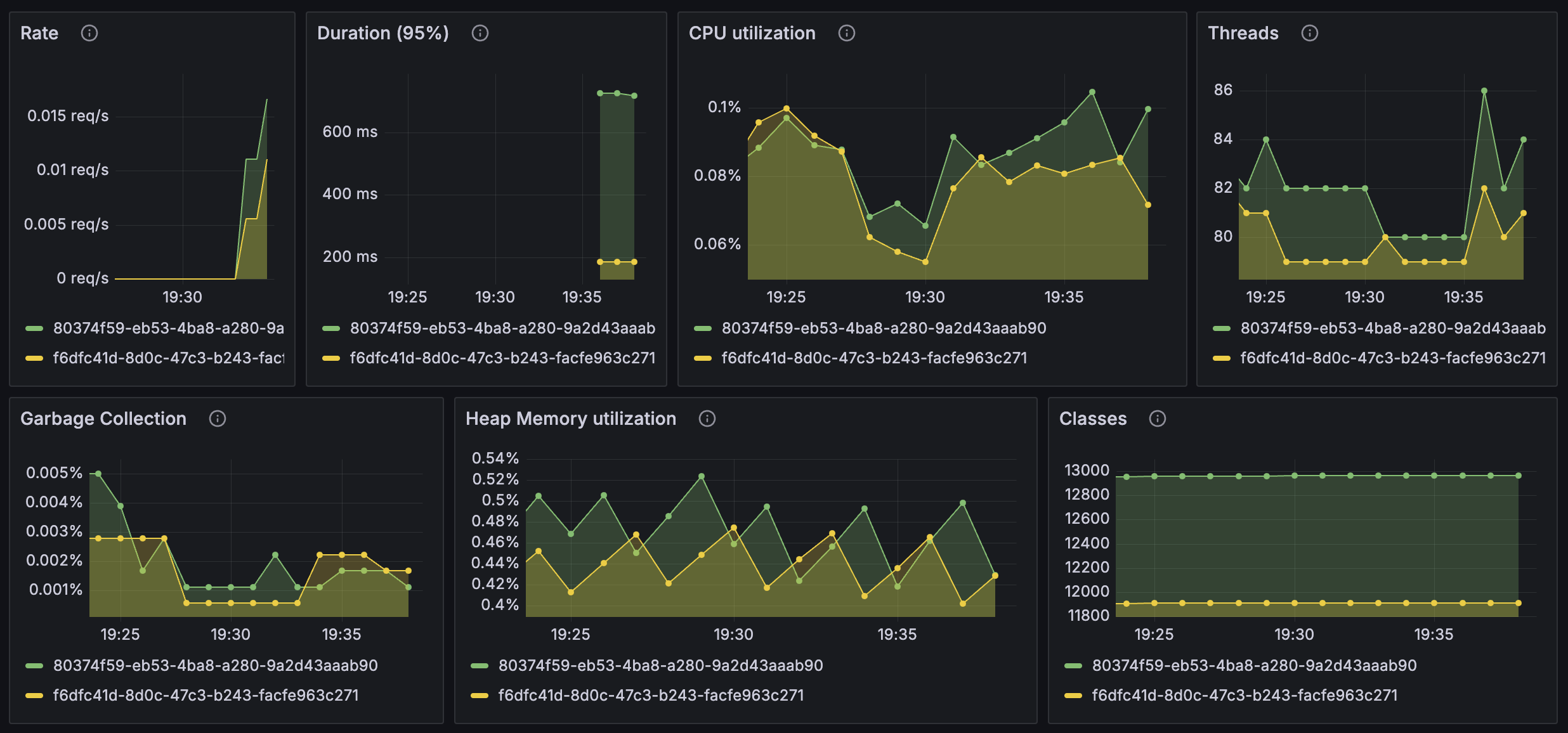Viewport: 1568px width, 733px height.
Task: Click the Garbage Collection info icon
Action: [x=217, y=418]
